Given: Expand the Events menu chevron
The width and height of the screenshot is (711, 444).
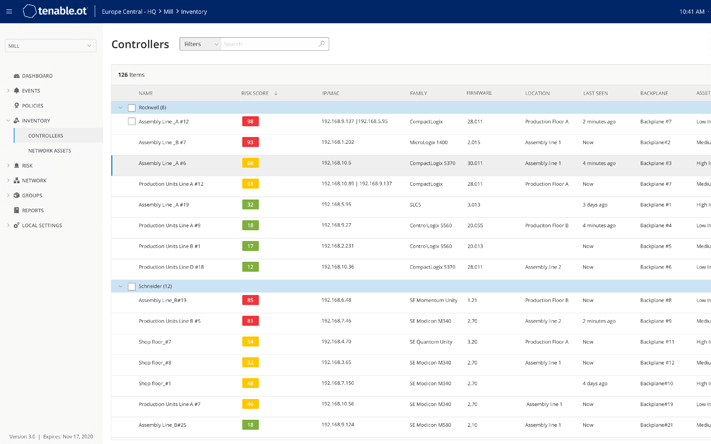Looking at the screenshot, I should [x=8, y=91].
